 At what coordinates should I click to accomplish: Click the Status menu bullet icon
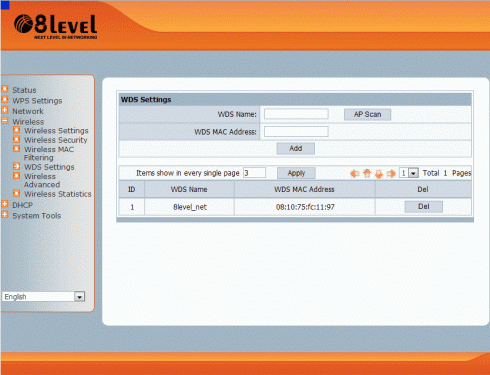tap(5, 89)
